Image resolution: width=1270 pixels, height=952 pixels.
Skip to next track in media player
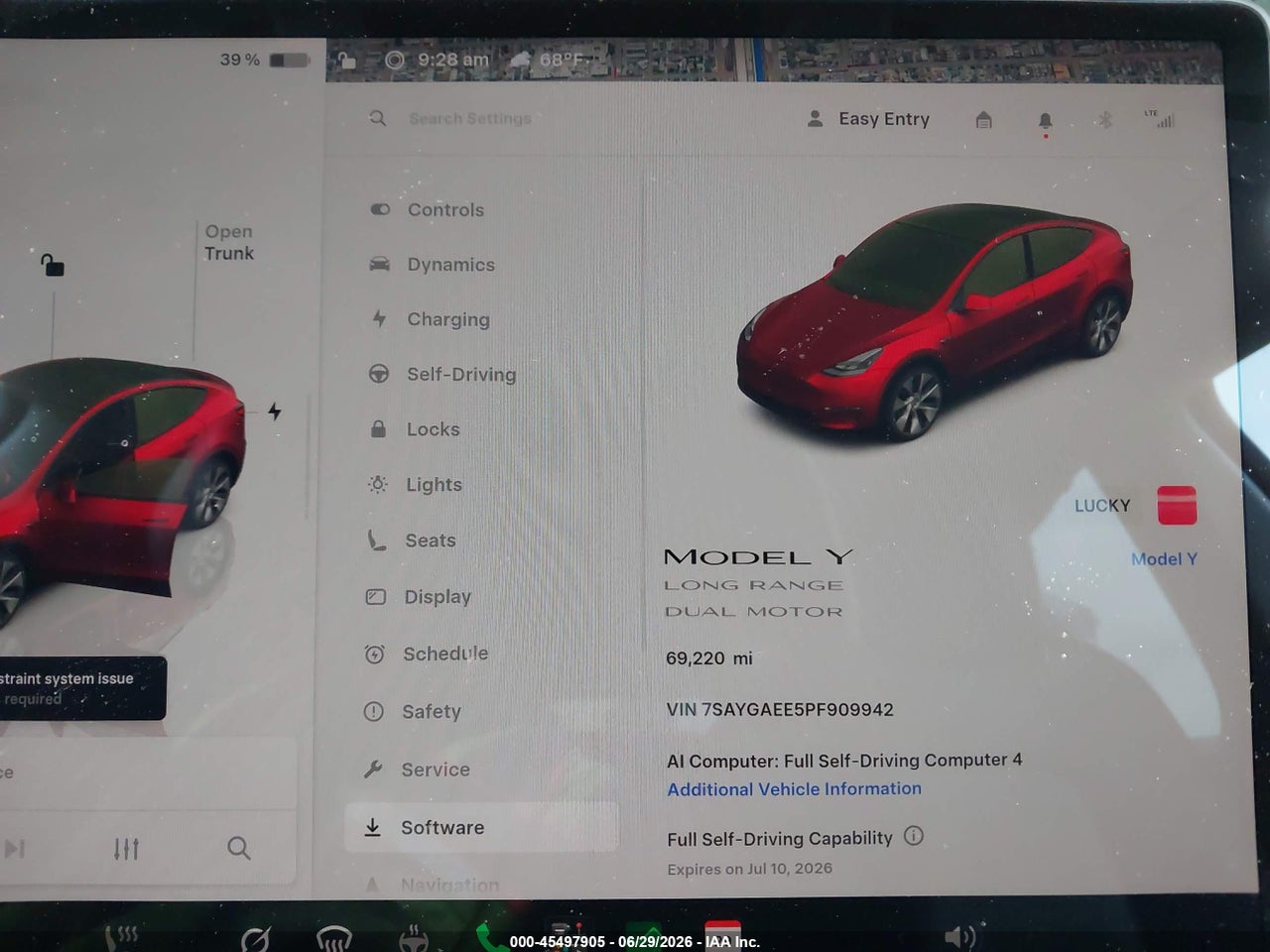tap(15, 849)
